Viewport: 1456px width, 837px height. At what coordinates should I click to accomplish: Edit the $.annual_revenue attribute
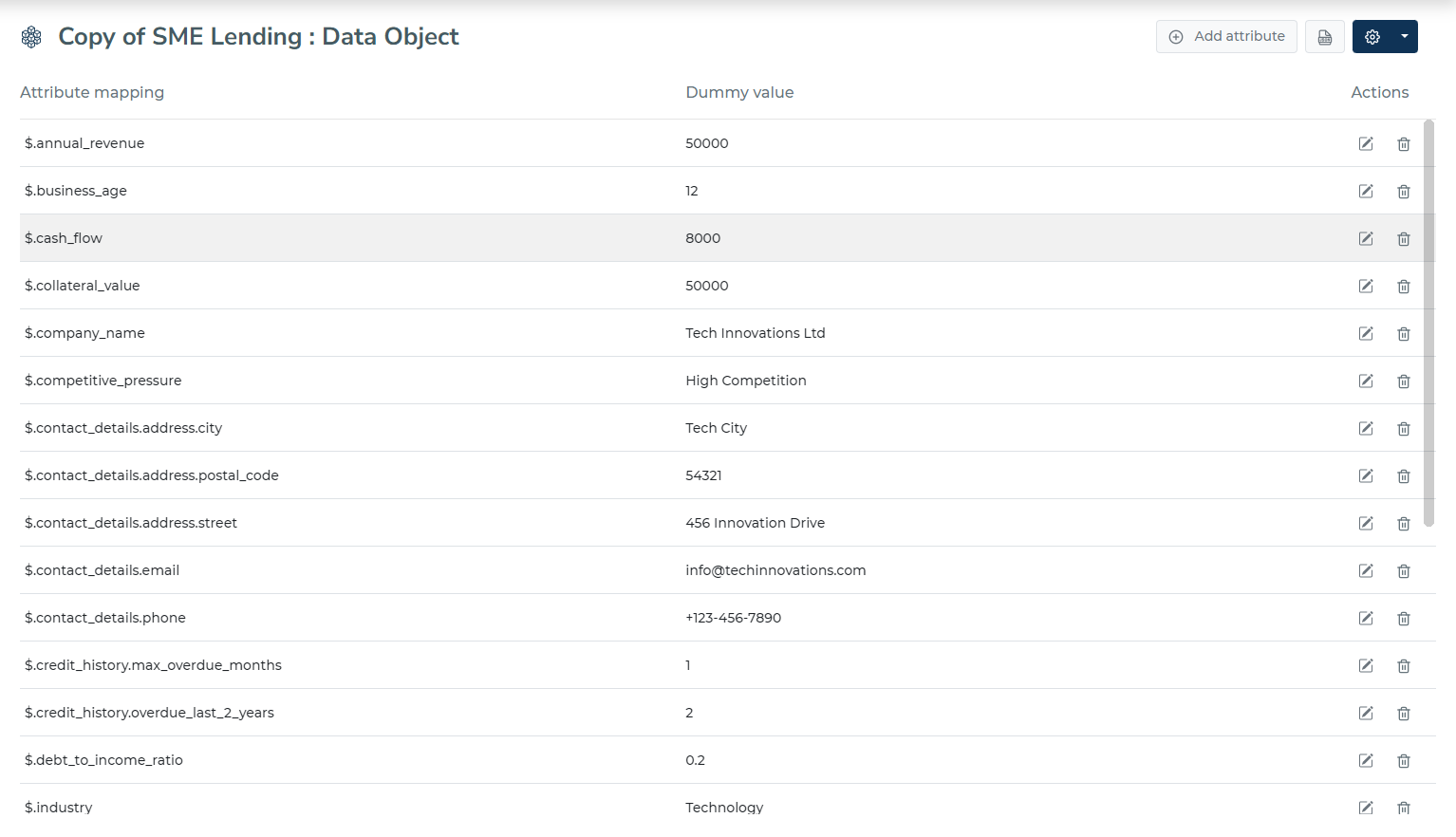(x=1366, y=144)
